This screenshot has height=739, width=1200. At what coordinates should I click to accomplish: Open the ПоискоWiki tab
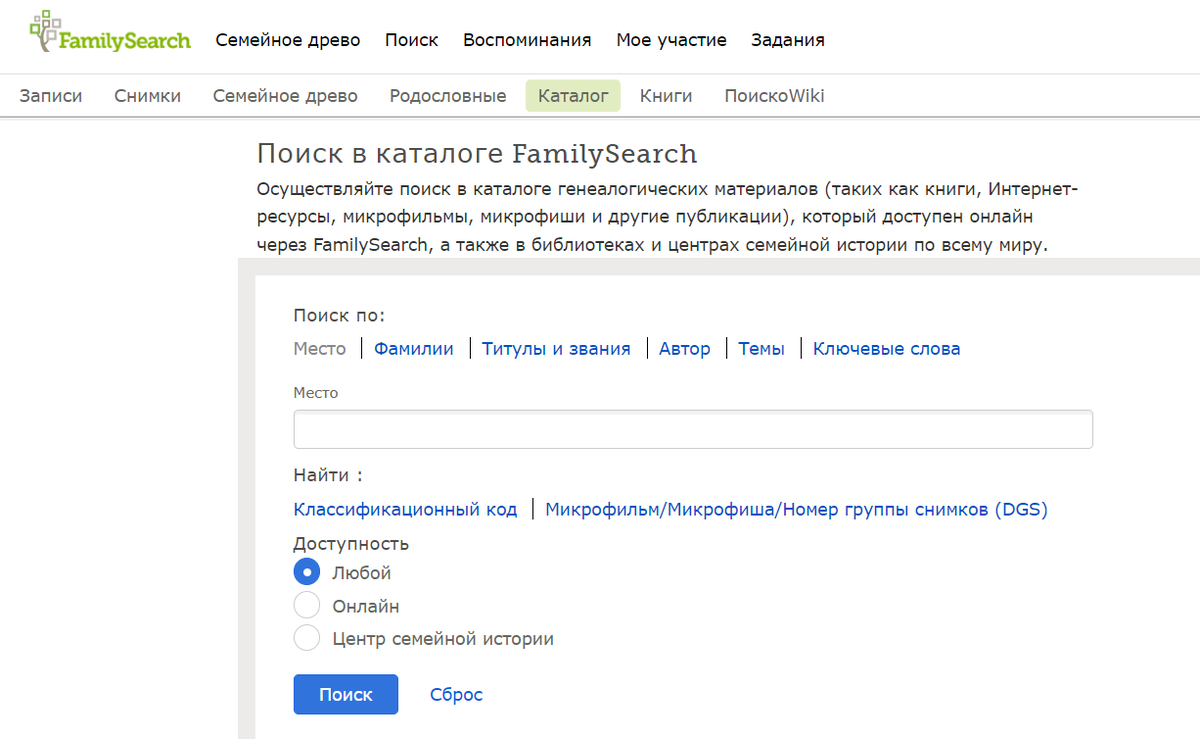click(x=774, y=95)
